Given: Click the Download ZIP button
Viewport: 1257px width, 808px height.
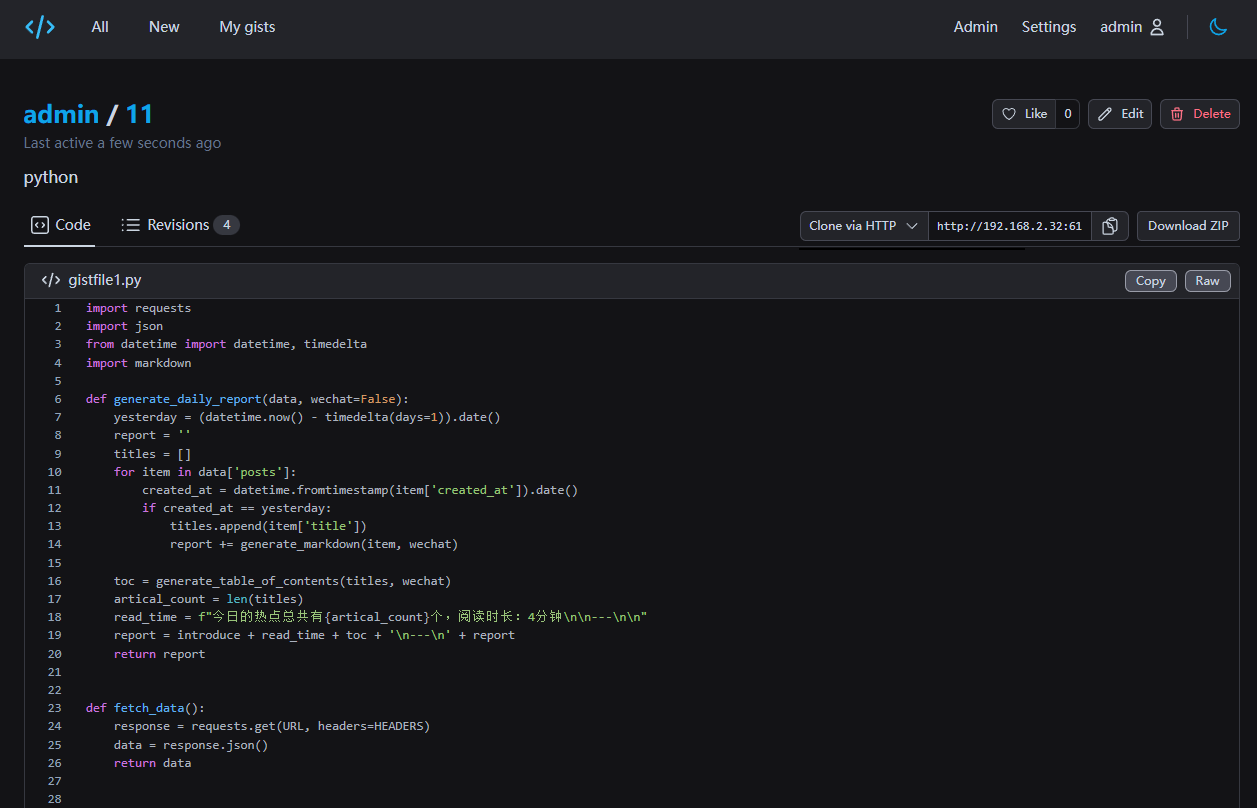Looking at the screenshot, I should (x=1187, y=226).
